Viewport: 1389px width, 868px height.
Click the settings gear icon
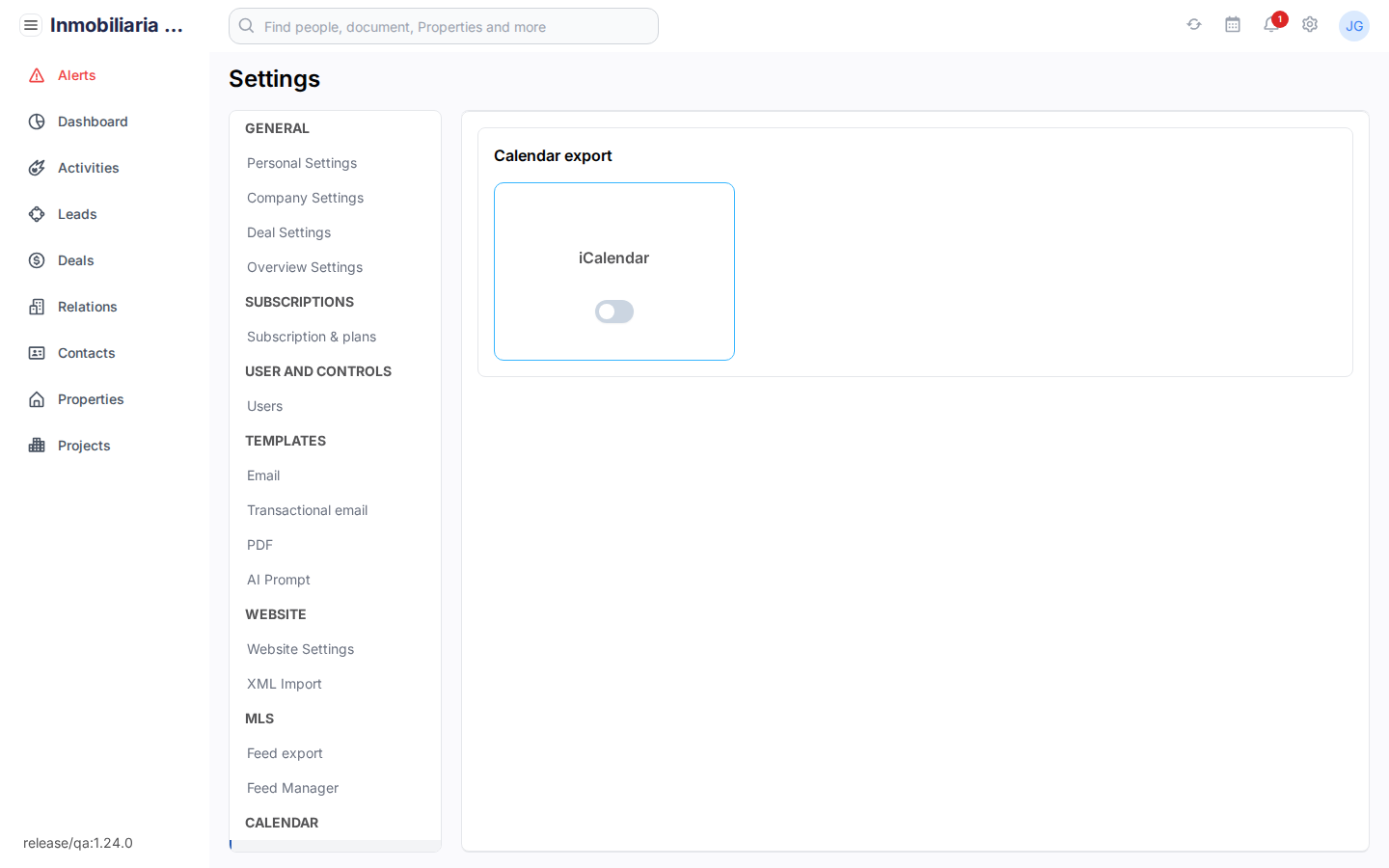tap(1310, 25)
